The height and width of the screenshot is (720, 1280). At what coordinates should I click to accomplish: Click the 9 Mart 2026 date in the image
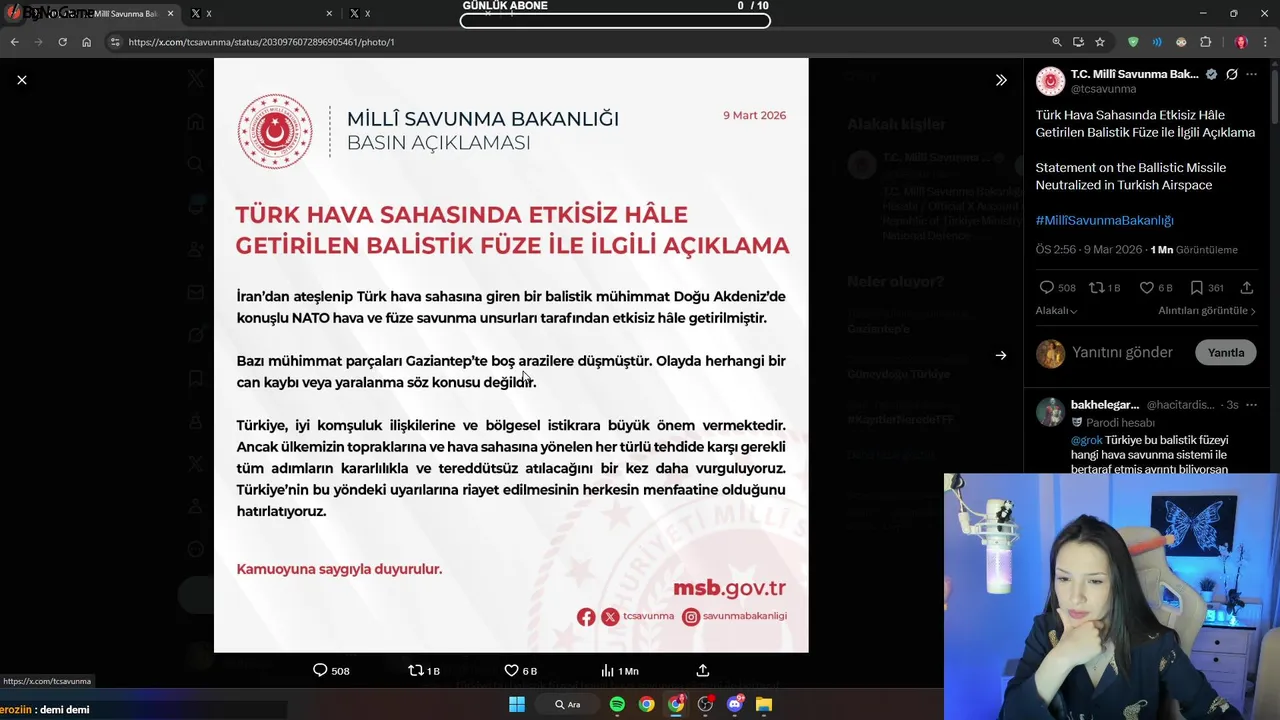click(x=755, y=115)
